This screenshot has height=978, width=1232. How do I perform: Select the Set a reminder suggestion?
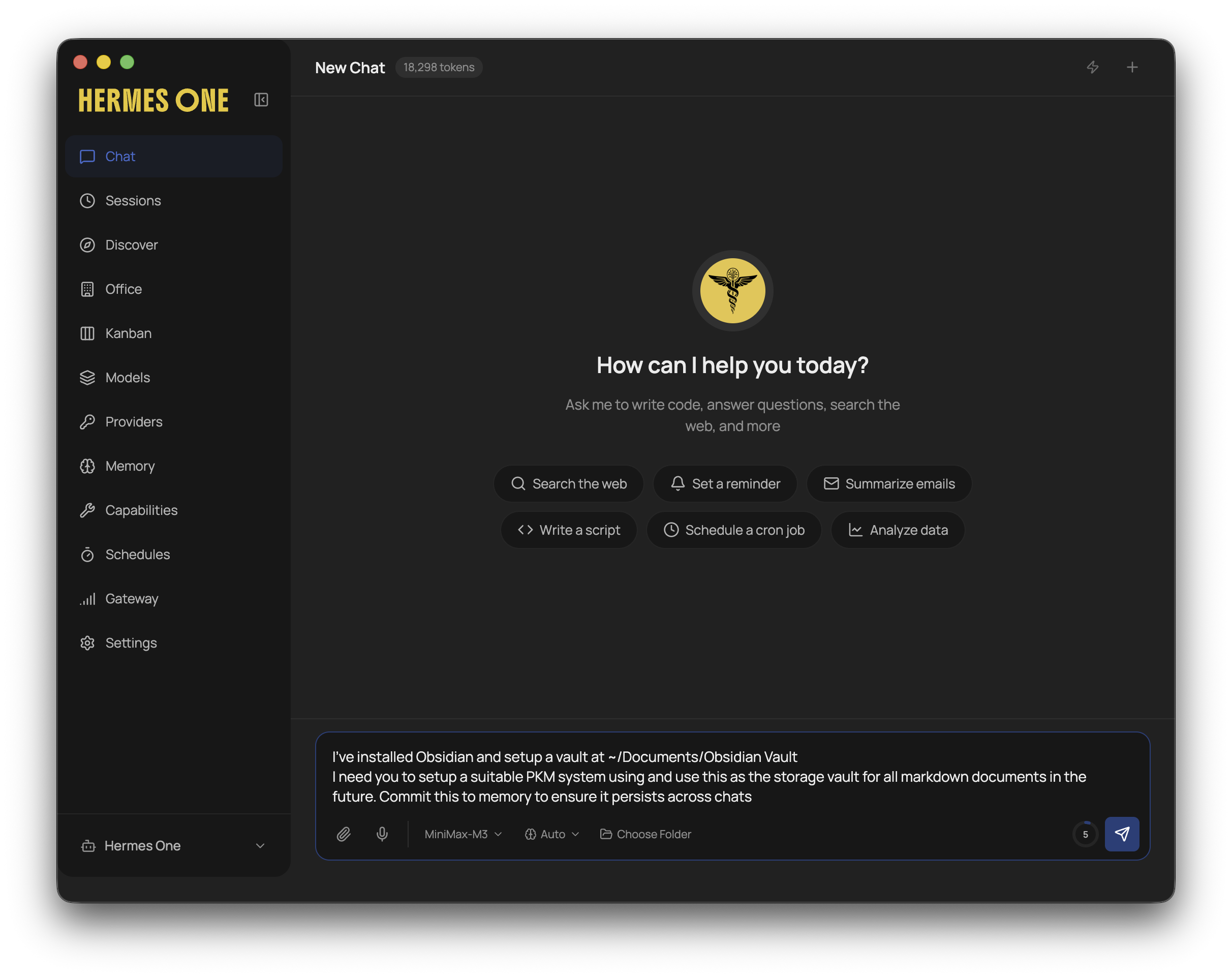tap(725, 483)
